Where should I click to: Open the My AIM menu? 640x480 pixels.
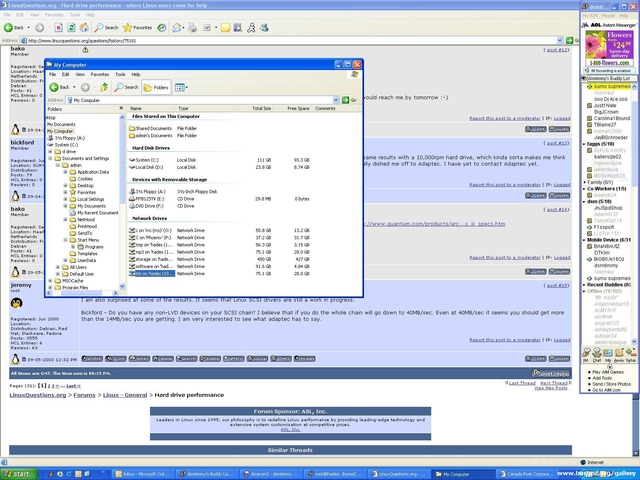click(590, 16)
